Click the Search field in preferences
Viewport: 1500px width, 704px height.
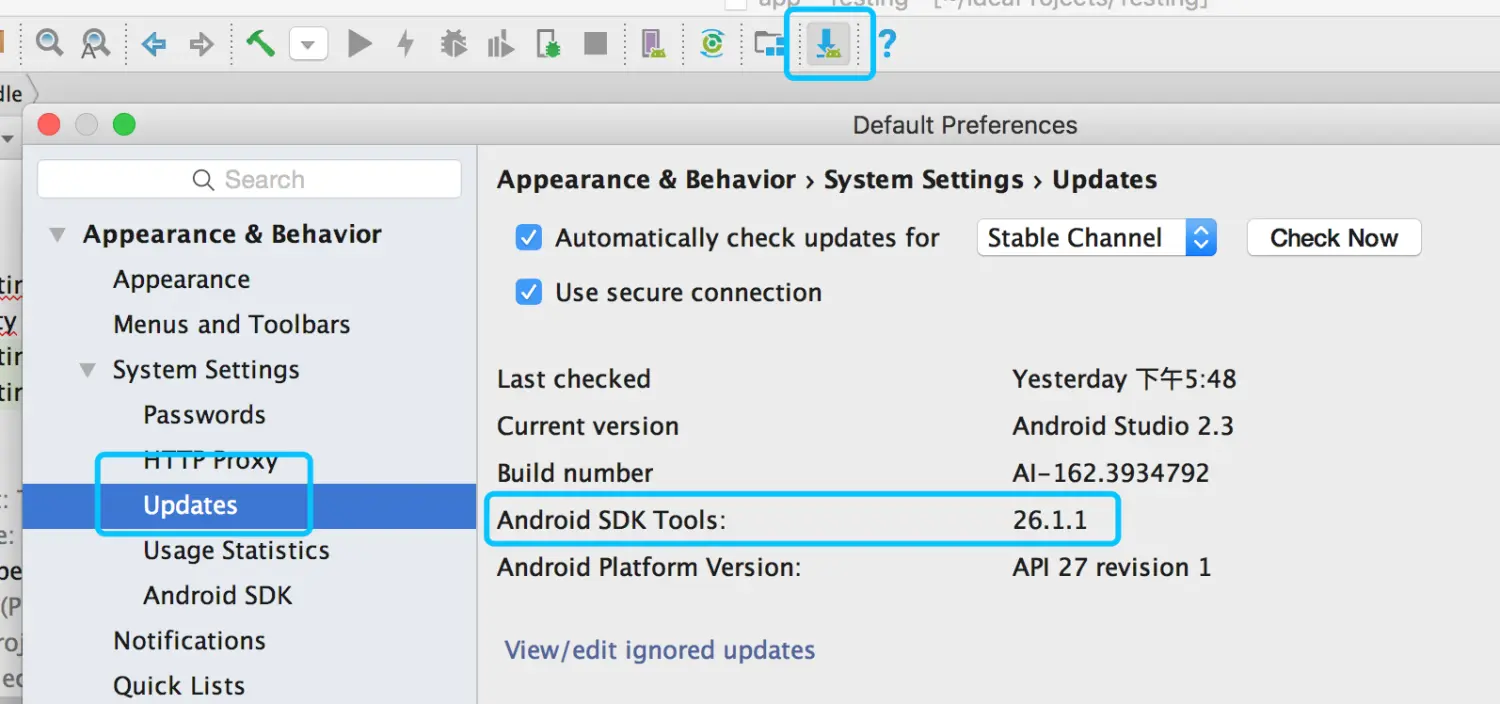pyautogui.click(x=249, y=180)
